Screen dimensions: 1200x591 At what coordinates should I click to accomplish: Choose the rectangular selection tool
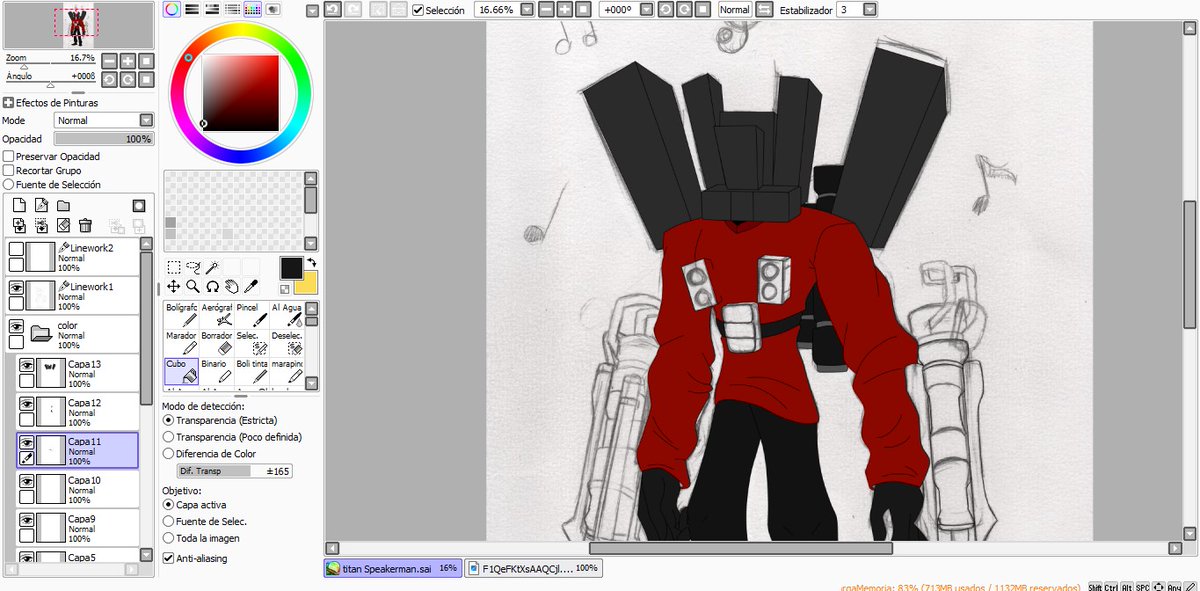pyautogui.click(x=174, y=267)
